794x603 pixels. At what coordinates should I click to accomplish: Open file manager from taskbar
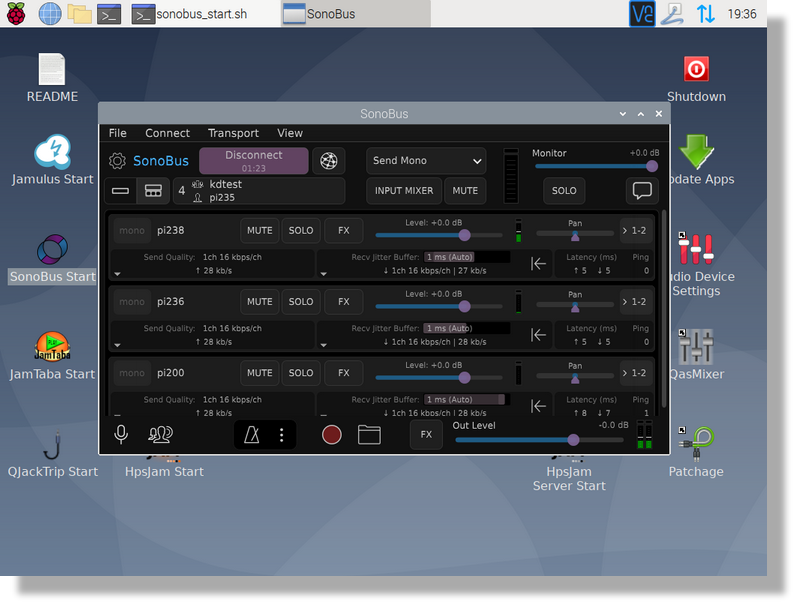pos(80,14)
